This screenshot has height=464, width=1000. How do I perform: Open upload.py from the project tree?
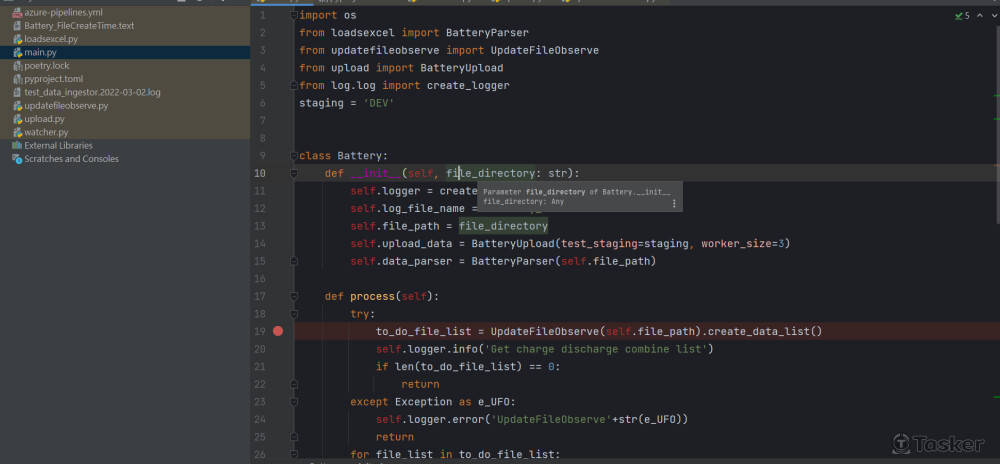[44, 119]
